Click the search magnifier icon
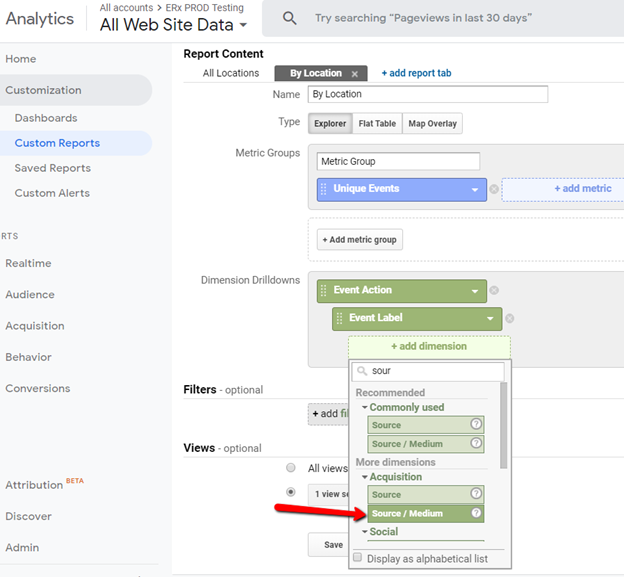 tap(289, 18)
